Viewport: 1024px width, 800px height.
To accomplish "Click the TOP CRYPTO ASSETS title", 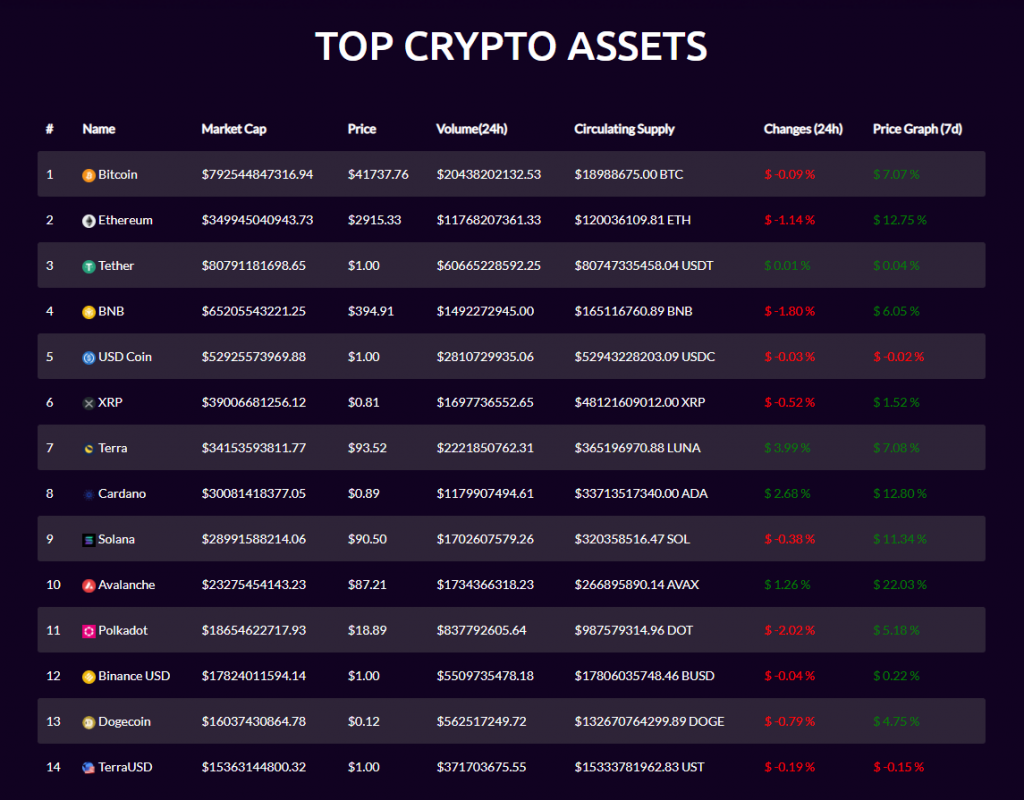I will coord(511,46).
